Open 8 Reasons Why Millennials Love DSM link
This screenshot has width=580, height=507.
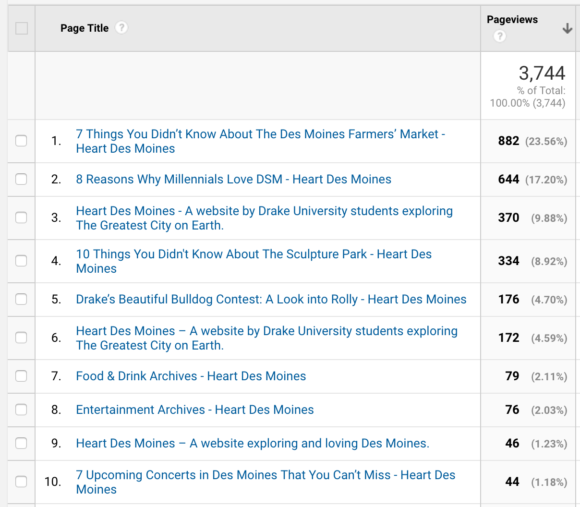pyautogui.click(x=233, y=179)
